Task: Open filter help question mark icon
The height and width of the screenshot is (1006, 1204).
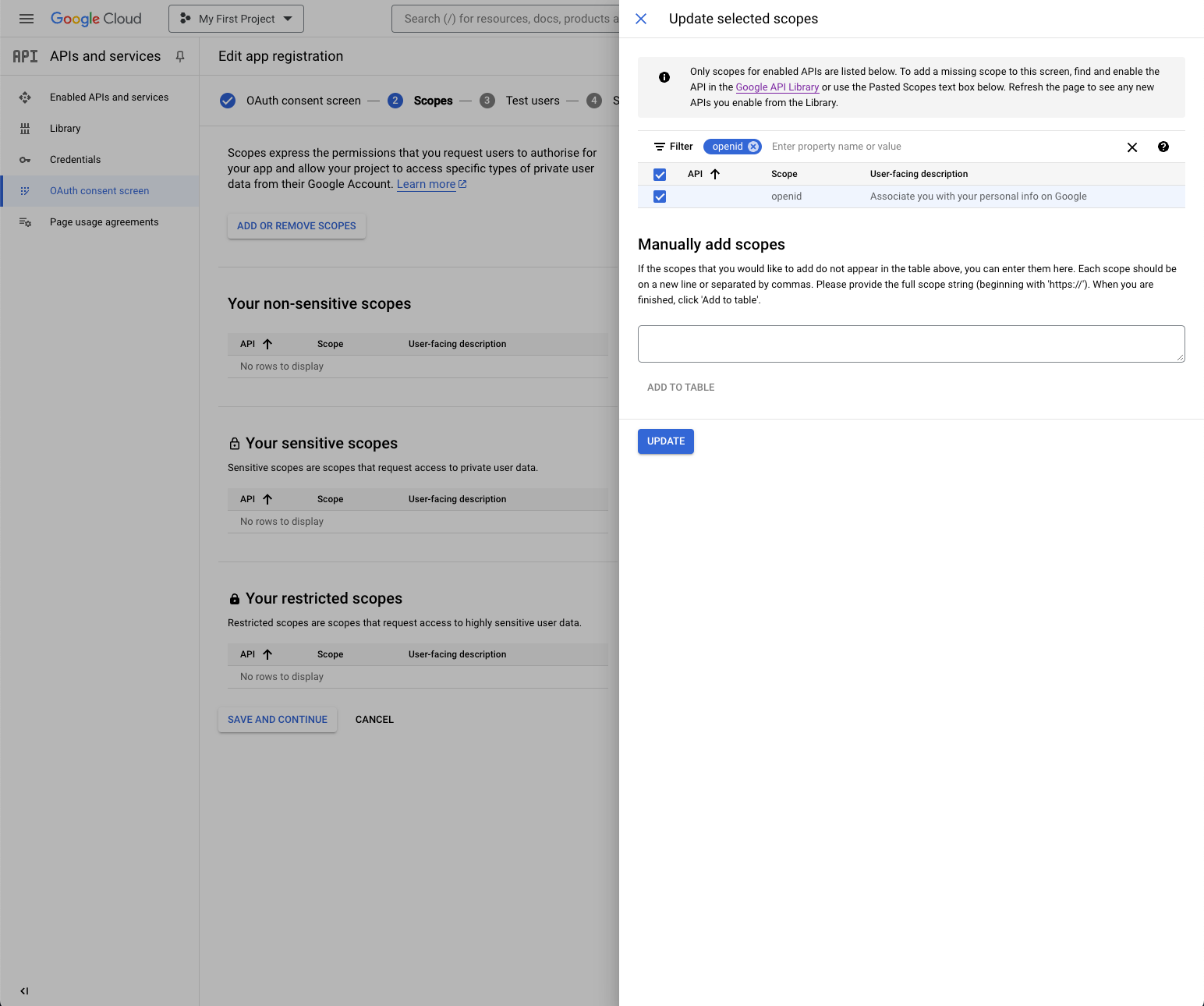Action: [x=1163, y=147]
